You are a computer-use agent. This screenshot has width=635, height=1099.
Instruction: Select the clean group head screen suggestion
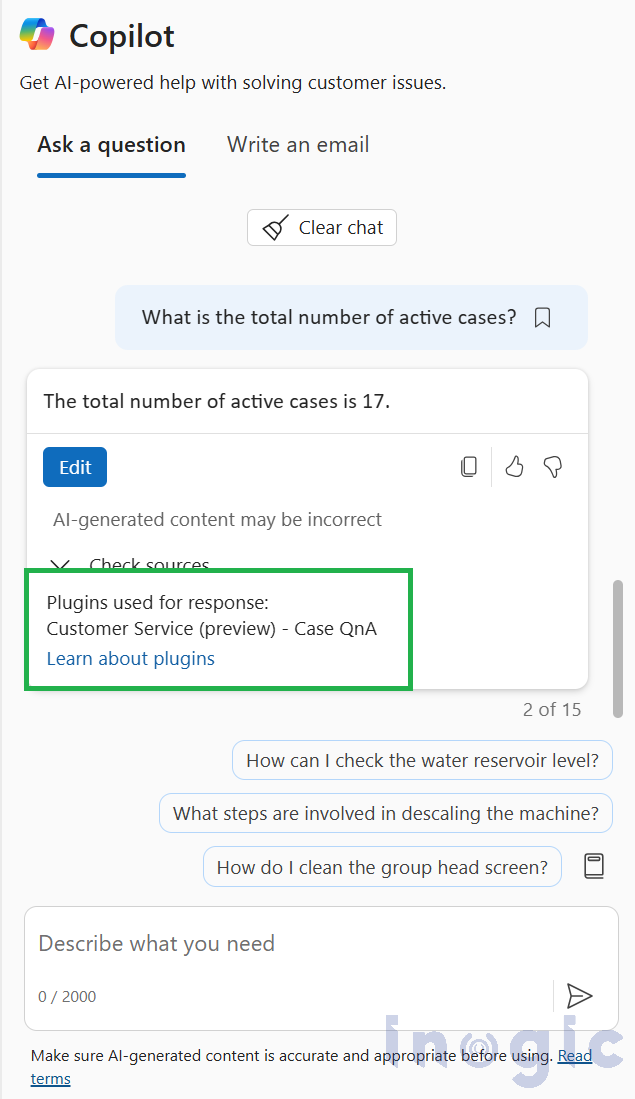pyautogui.click(x=382, y=867)
